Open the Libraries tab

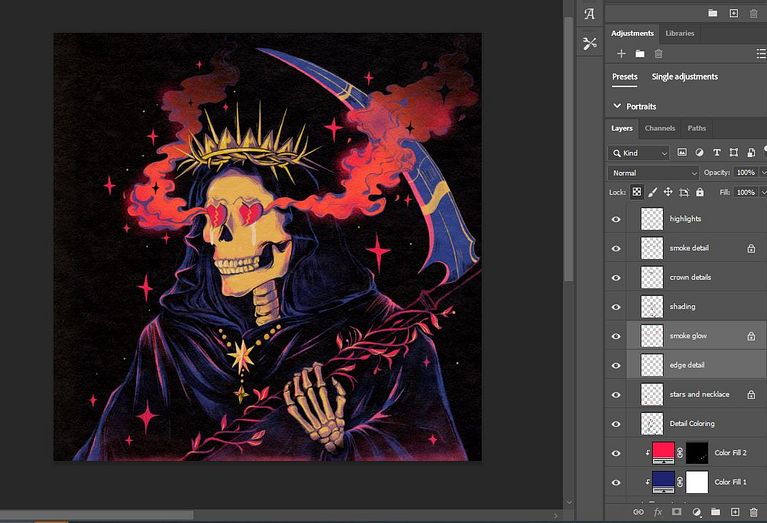point(679,33)
